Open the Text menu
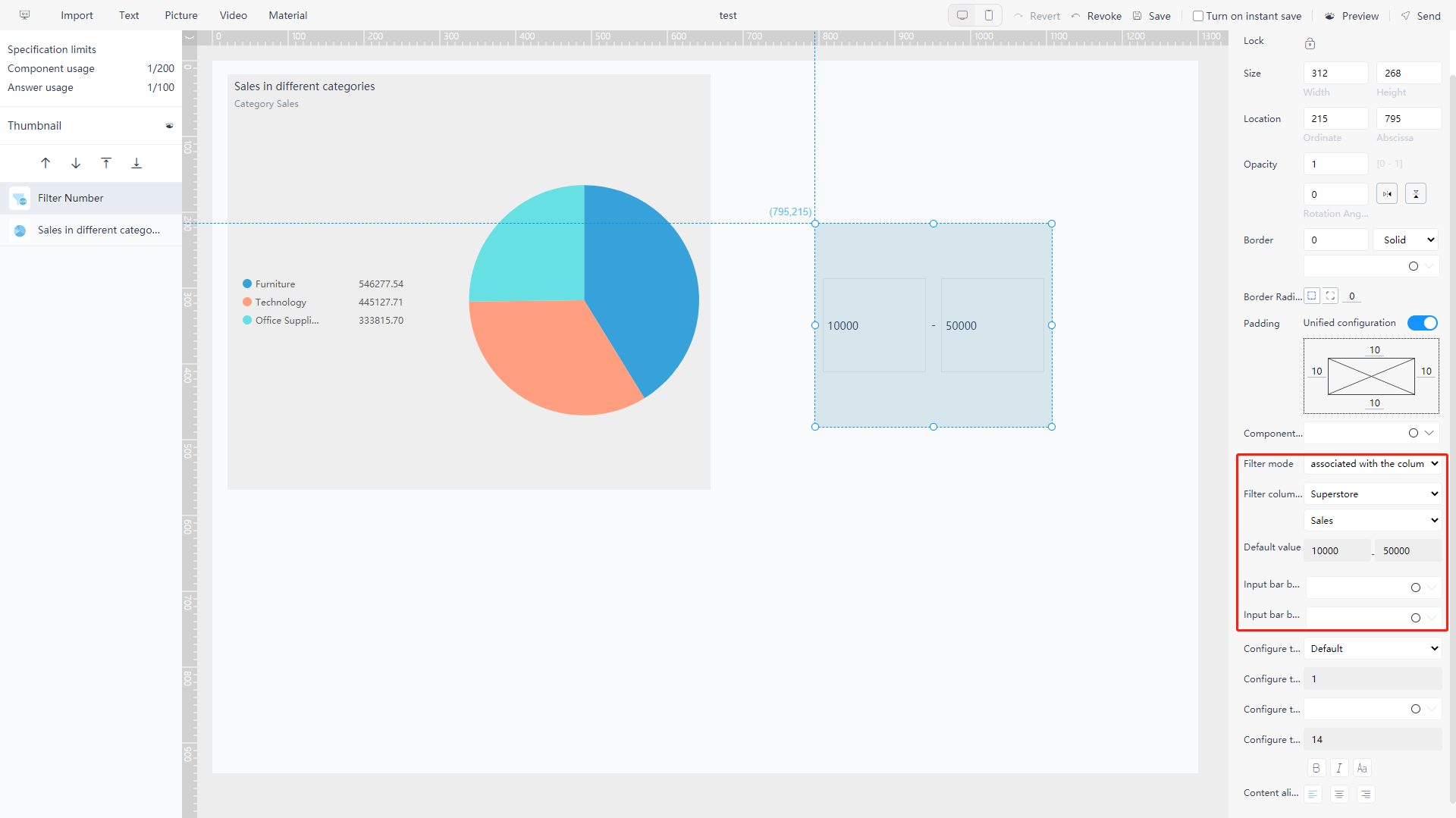 pos(129,15)
